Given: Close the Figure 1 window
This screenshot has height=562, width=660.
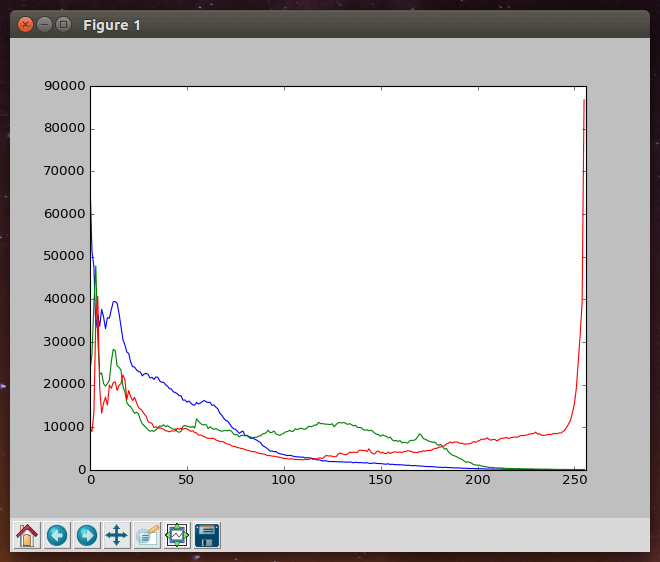Looking at the screenshot, I should coord(25,24).
